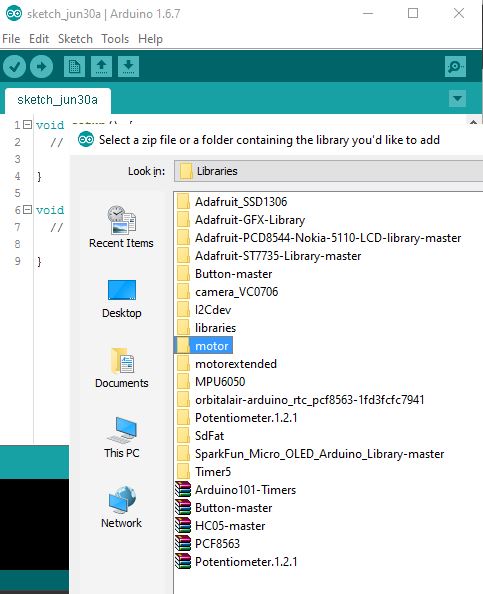Select the camera_VC0706 folder

227,292
